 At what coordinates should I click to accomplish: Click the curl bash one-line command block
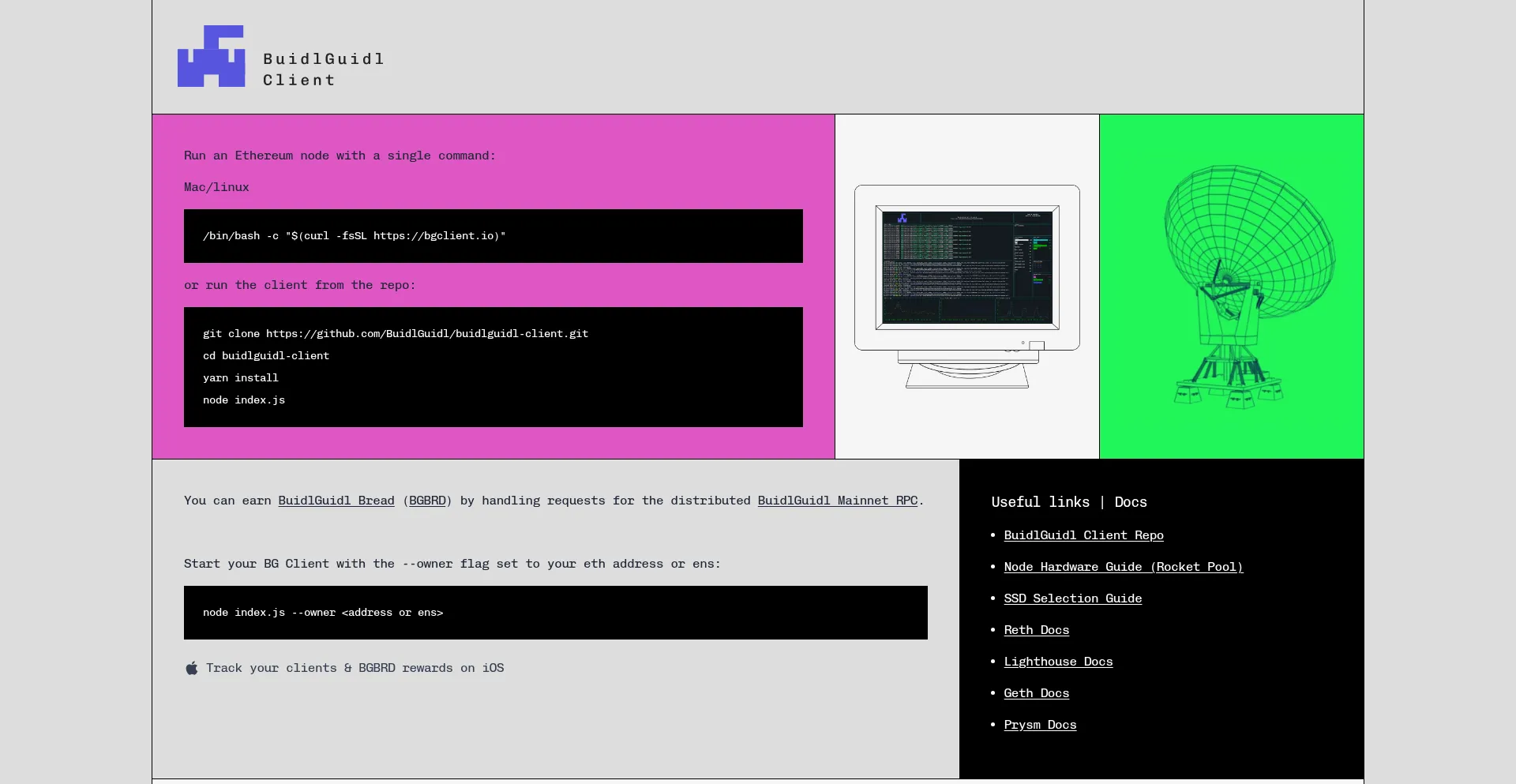[x=493, y=236]
